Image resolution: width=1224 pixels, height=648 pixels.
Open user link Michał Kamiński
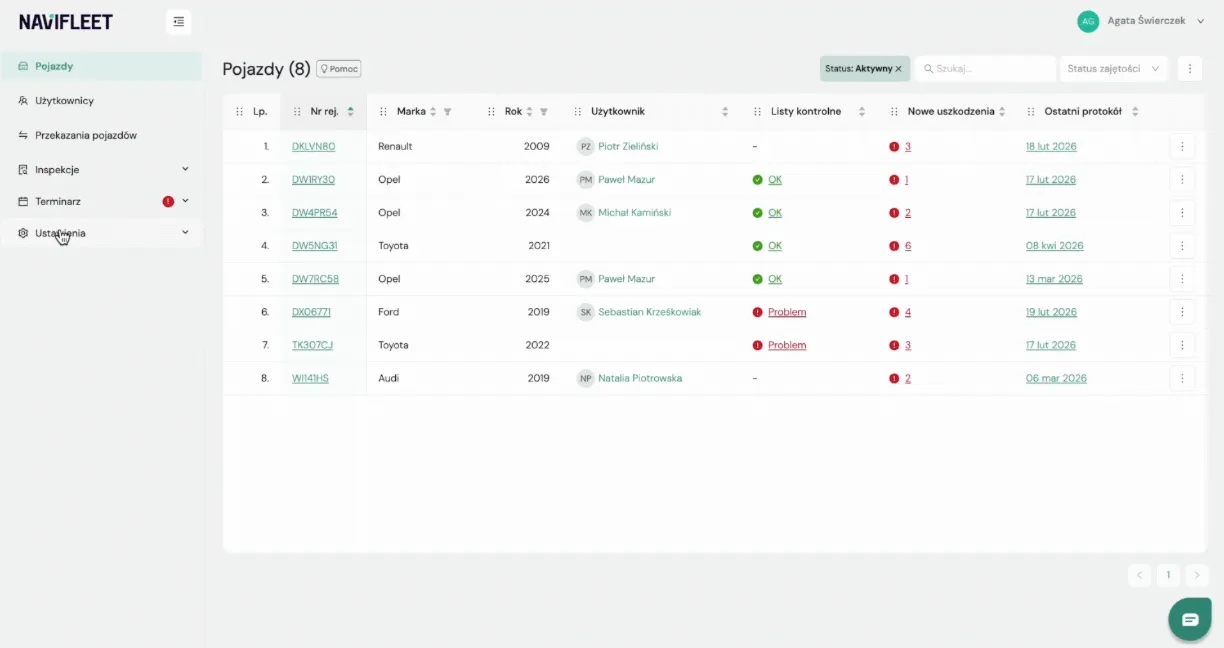point(634,213)
